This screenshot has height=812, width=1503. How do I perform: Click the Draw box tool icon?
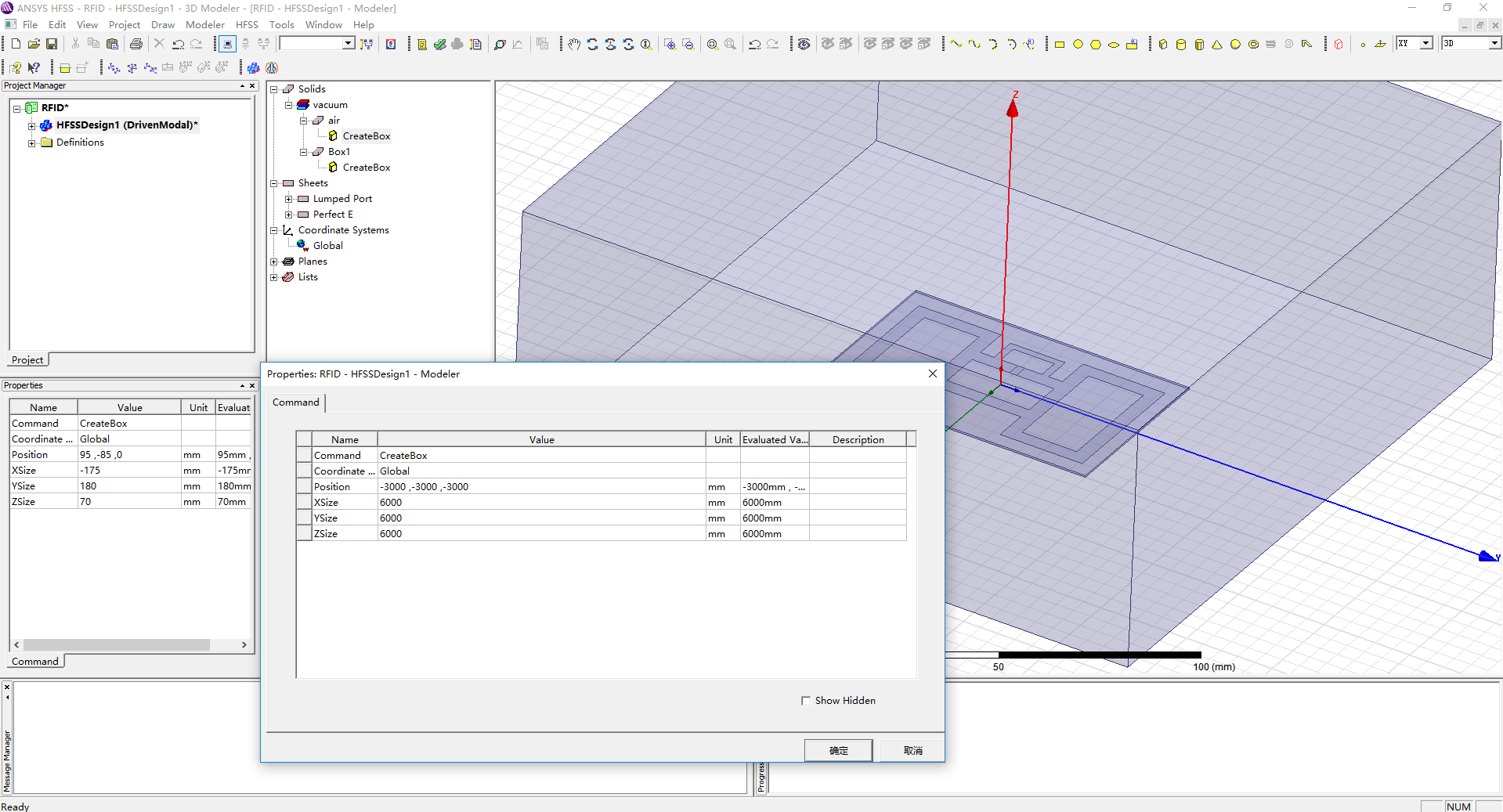[x=1163, y=45]
